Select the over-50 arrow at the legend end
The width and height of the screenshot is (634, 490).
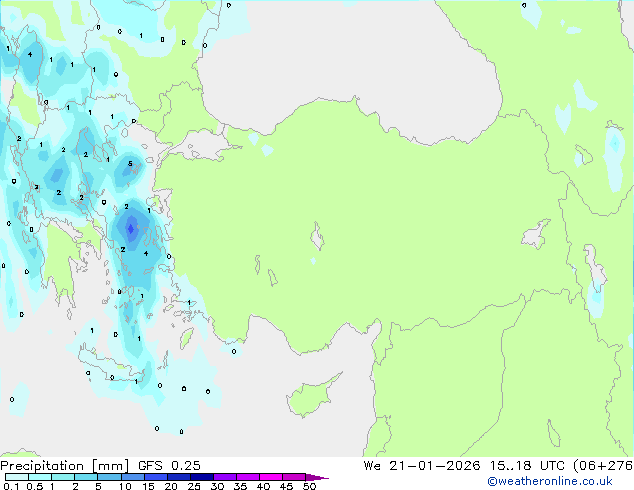pyautogui.click(x=317, y=477)
